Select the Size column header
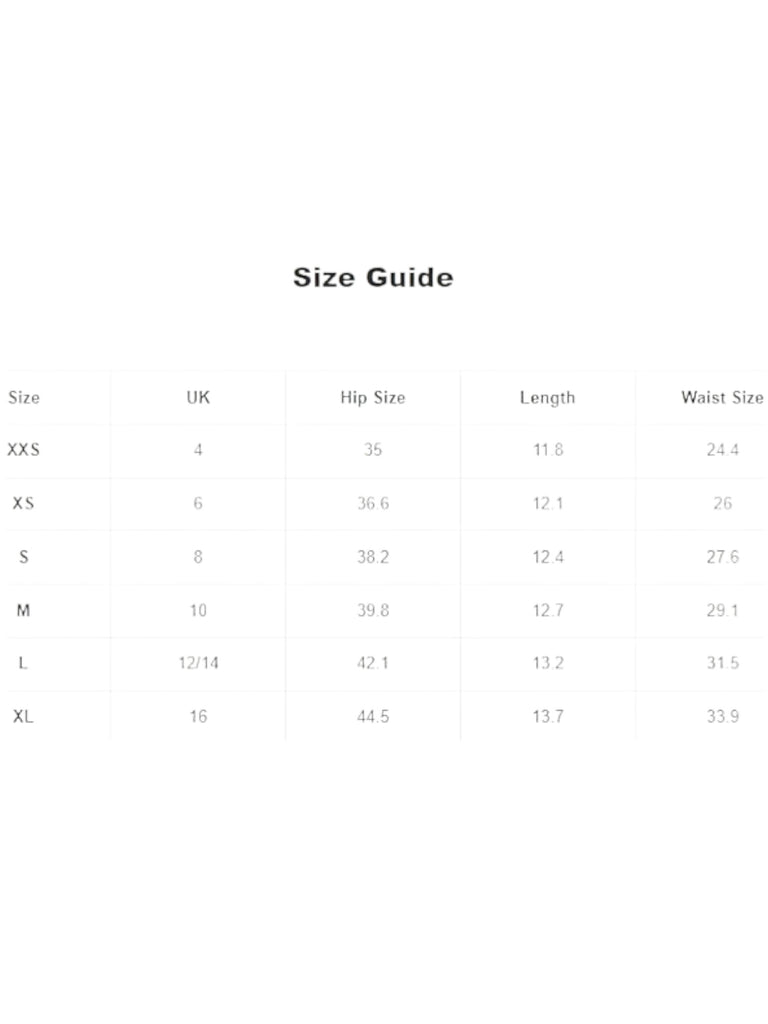This screenshot has width=768, height=1024. click(x=24, y=397)
